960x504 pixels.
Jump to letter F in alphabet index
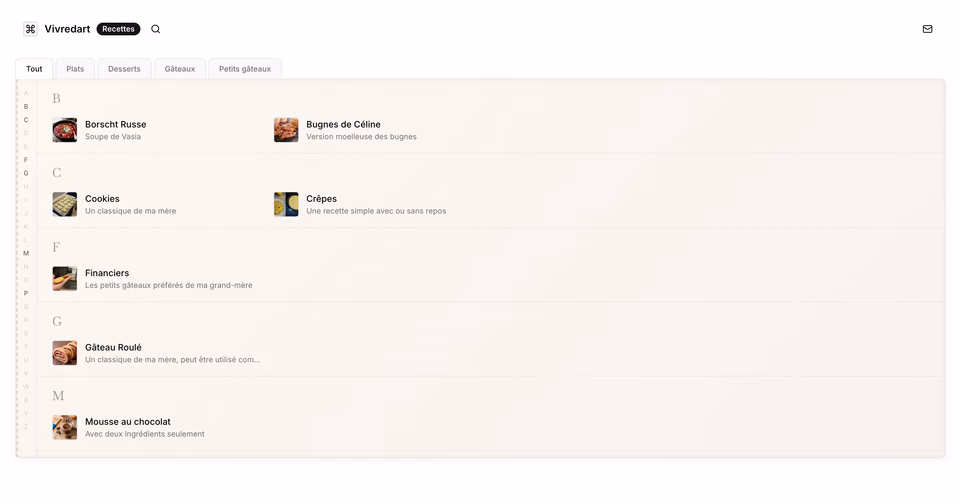click(x=26, y=160)
